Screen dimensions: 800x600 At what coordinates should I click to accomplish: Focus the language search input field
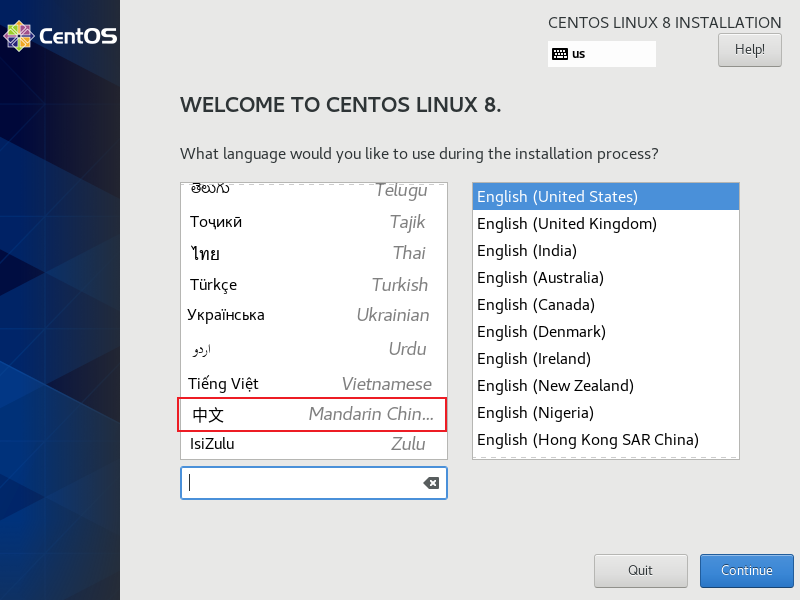[x=300, y=483]
